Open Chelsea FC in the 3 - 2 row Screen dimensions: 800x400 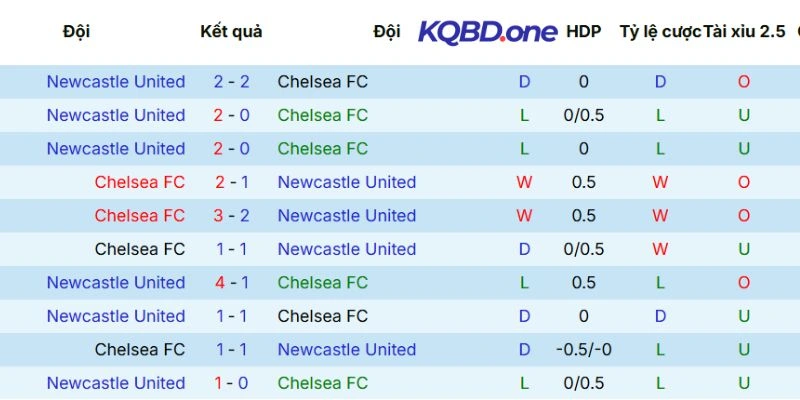[140, 216]
